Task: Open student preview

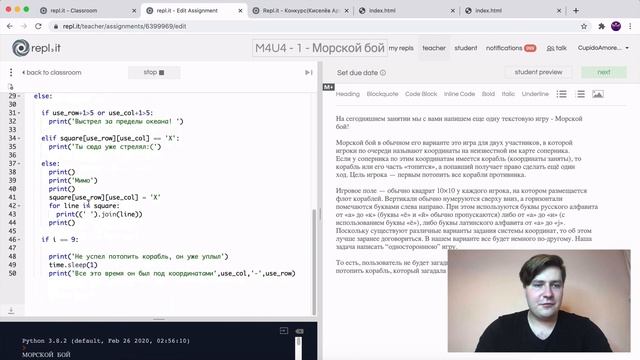Action: point(538,72)
